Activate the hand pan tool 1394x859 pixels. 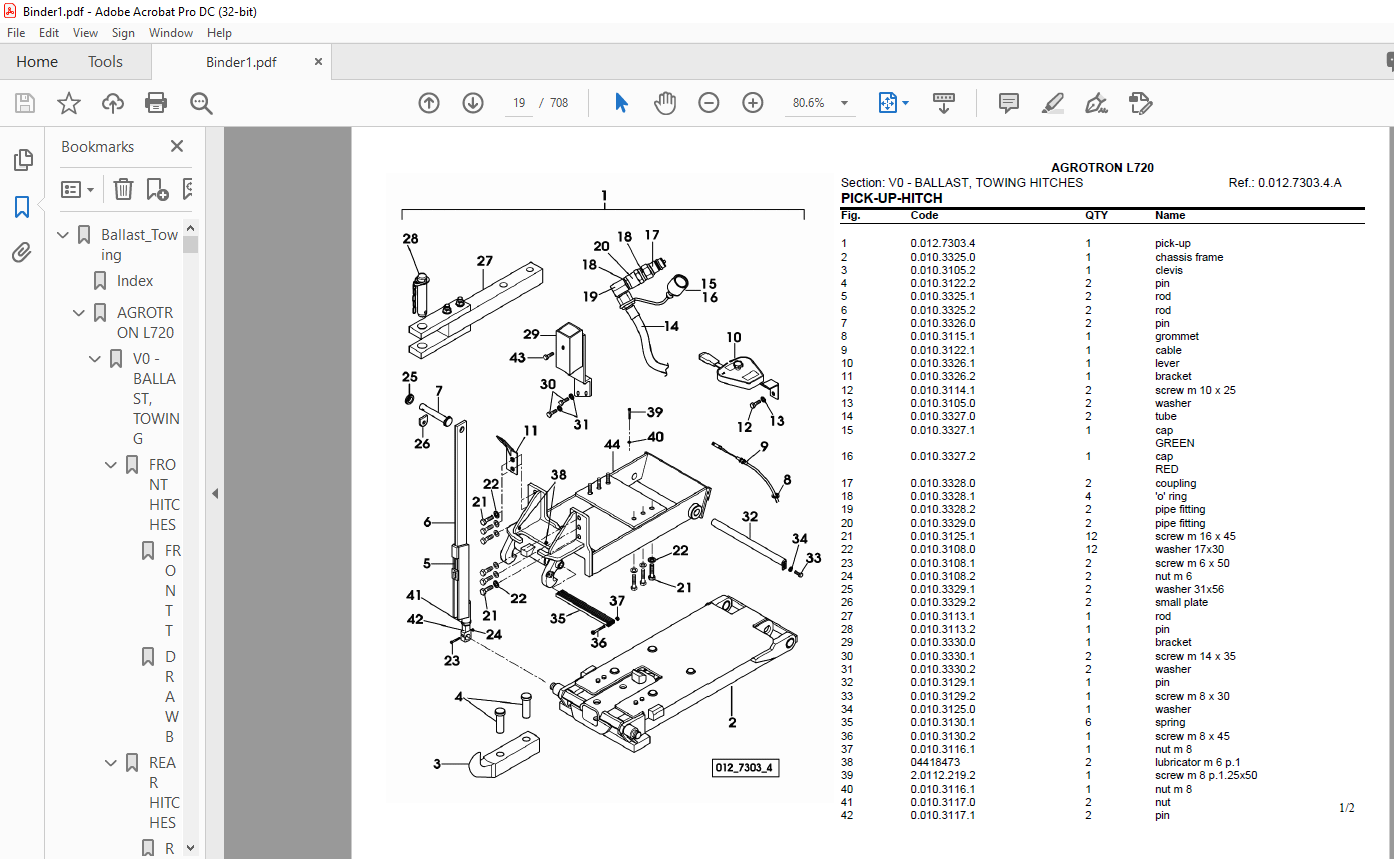(665, 103)
